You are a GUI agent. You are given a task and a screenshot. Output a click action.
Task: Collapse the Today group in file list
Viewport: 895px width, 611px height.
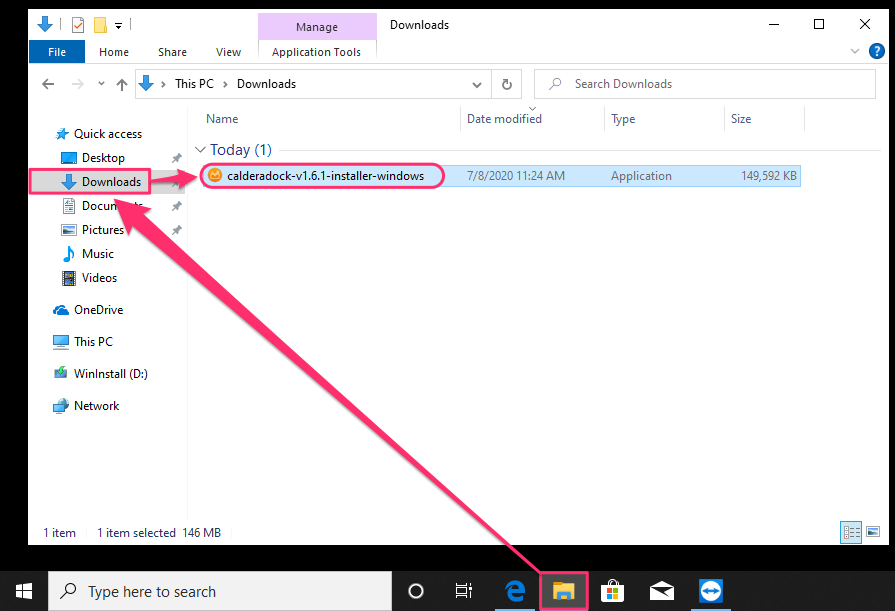coord(200,148)
